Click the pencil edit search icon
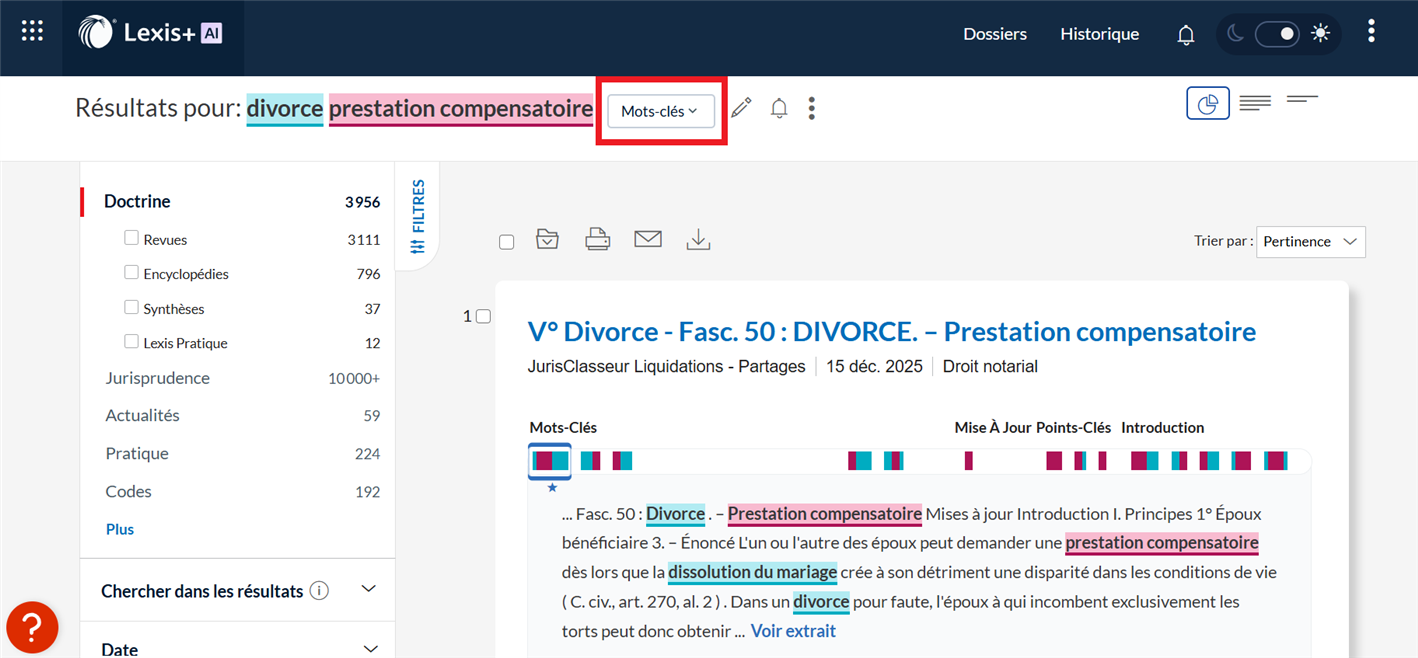Viewport: 1418px width, 658px height. point(741,108)
